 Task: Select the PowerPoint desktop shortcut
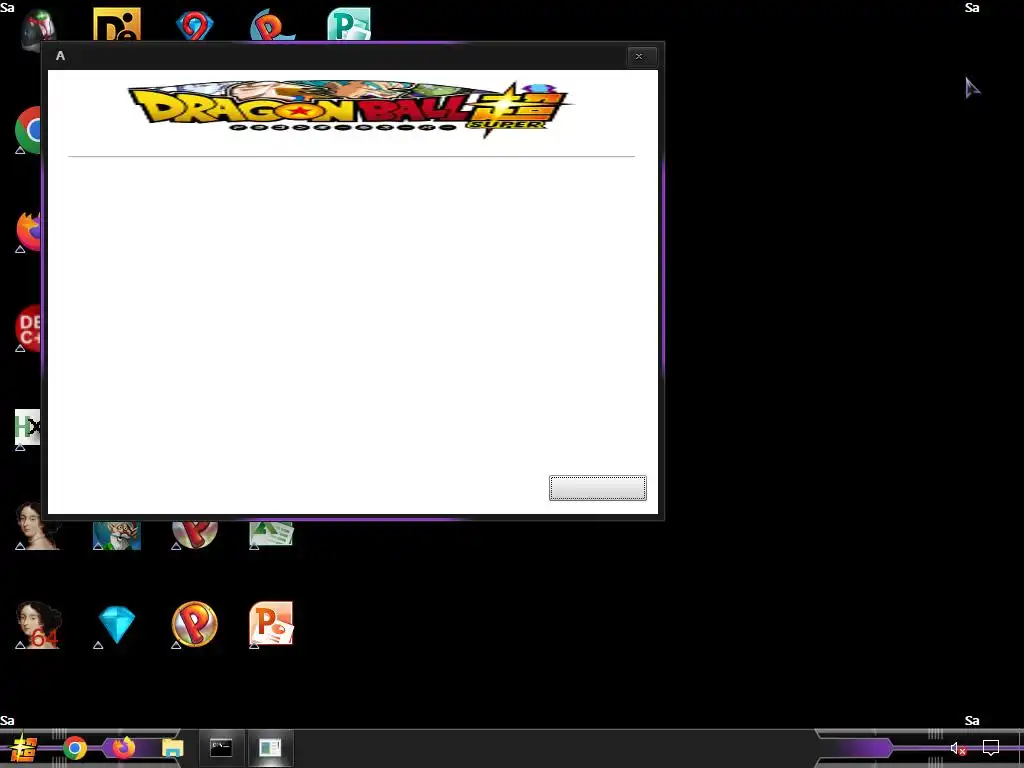[x=271, y=624]
